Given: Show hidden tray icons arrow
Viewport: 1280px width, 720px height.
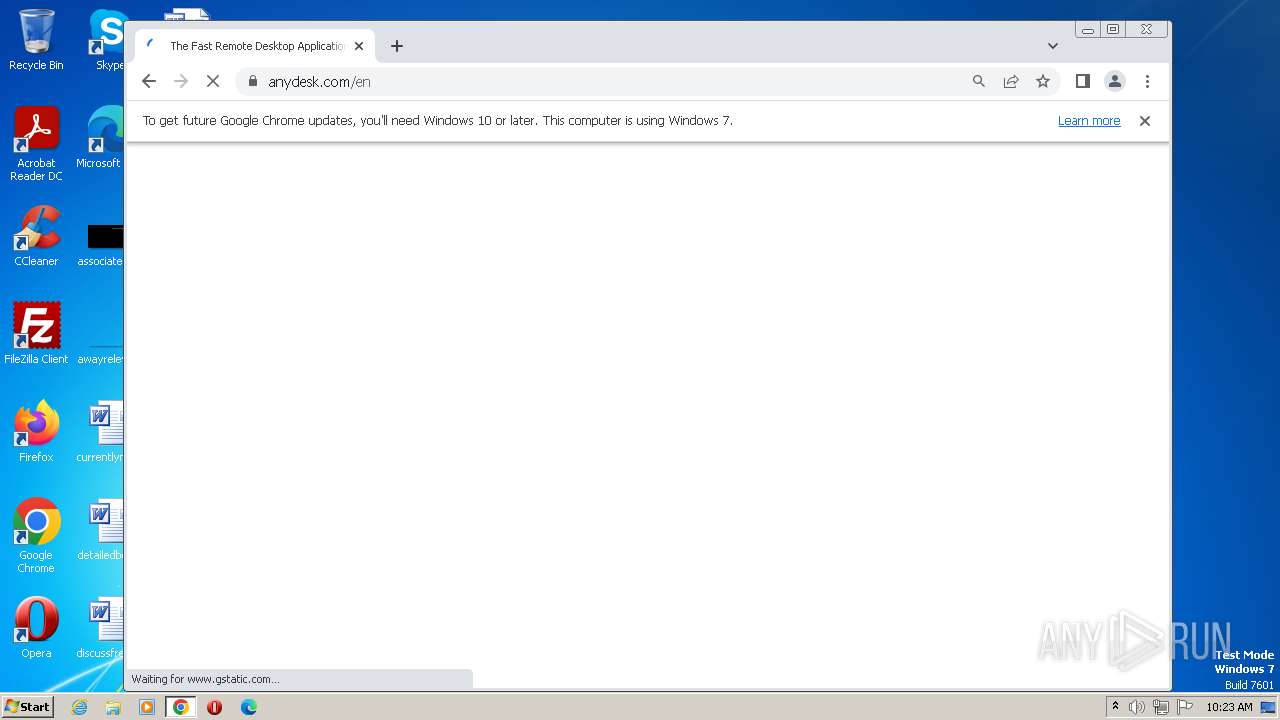Looking at the screenshot, I should click(x=1116, y=707).
